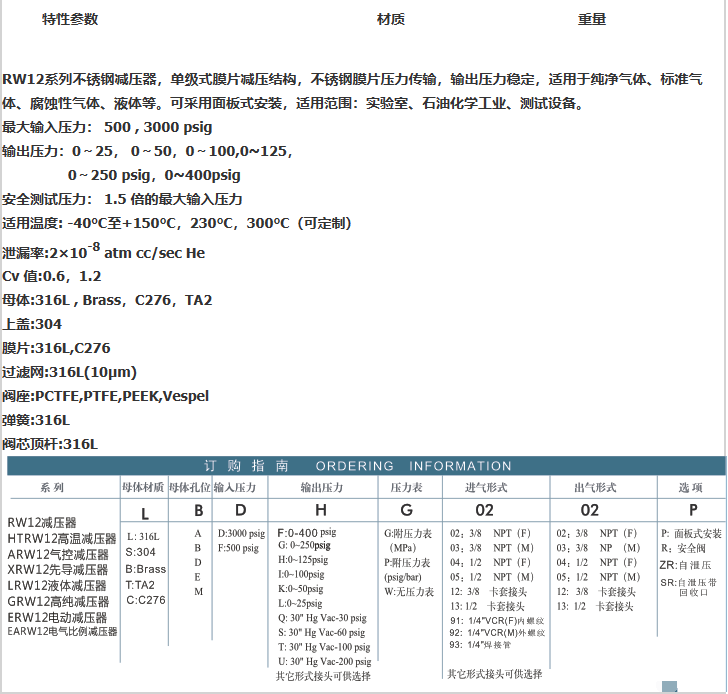Click the 母体孔位 column header
The width and height of the screenshot is (728, 694).
[x=189, y=487]
